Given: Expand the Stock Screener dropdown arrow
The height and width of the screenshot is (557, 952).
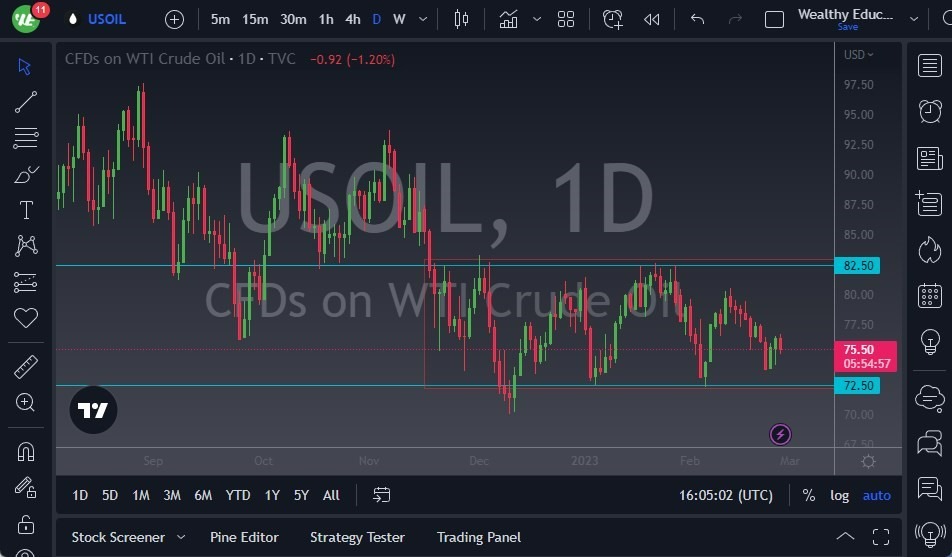Looking at the screenshot, I should [181, 537].
